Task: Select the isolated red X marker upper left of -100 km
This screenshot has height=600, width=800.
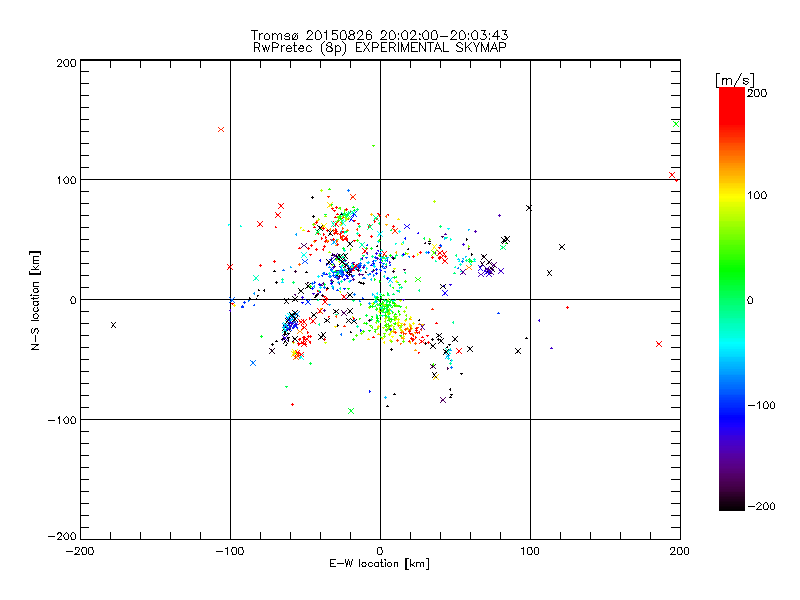Action: click(221, 130)
